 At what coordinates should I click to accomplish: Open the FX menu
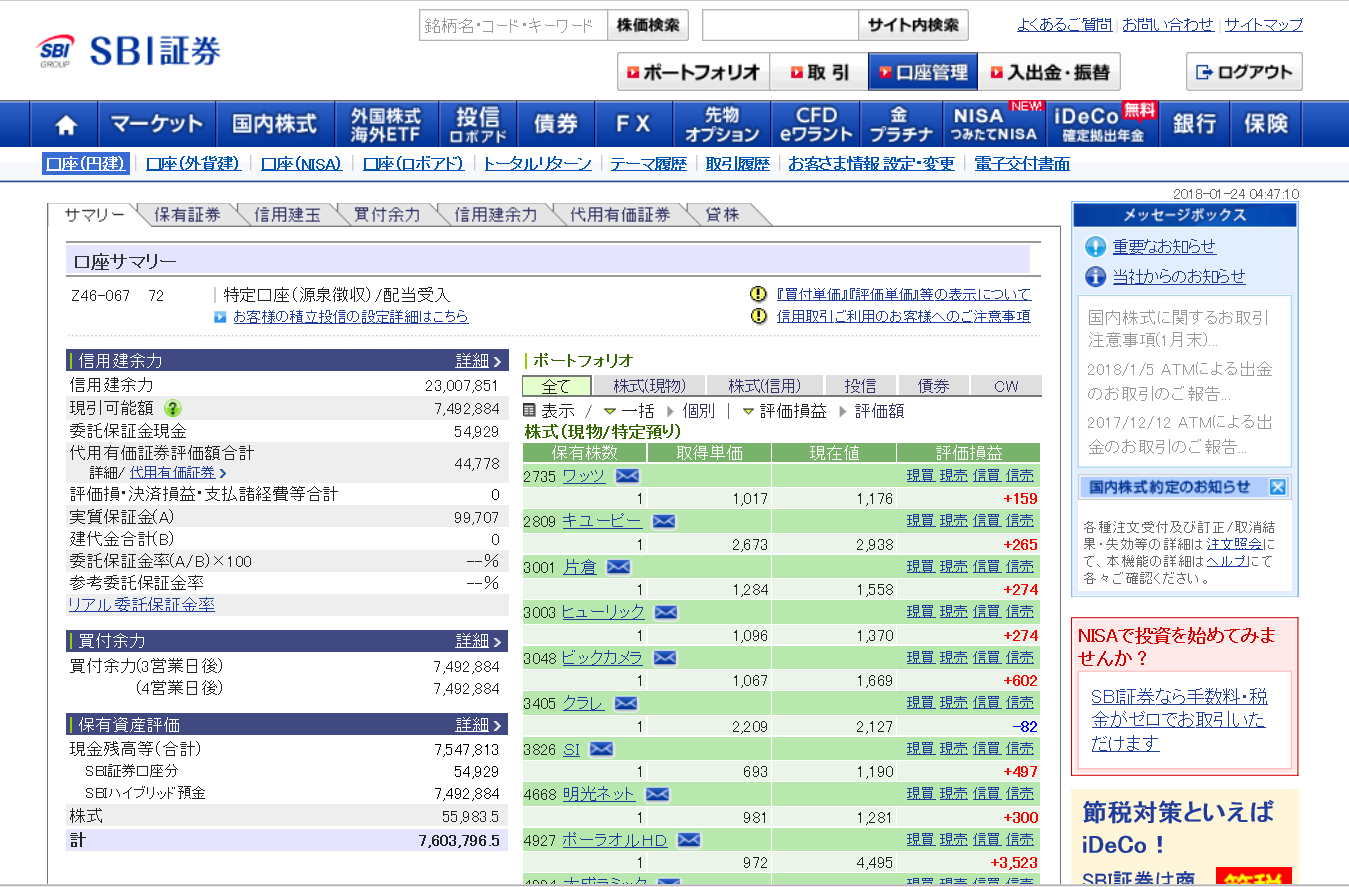click(x=633, y=124)
